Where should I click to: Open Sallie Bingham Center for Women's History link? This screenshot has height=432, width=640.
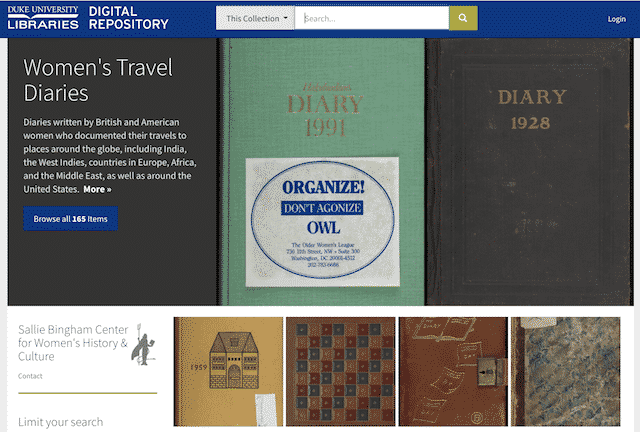coord(73,343)
